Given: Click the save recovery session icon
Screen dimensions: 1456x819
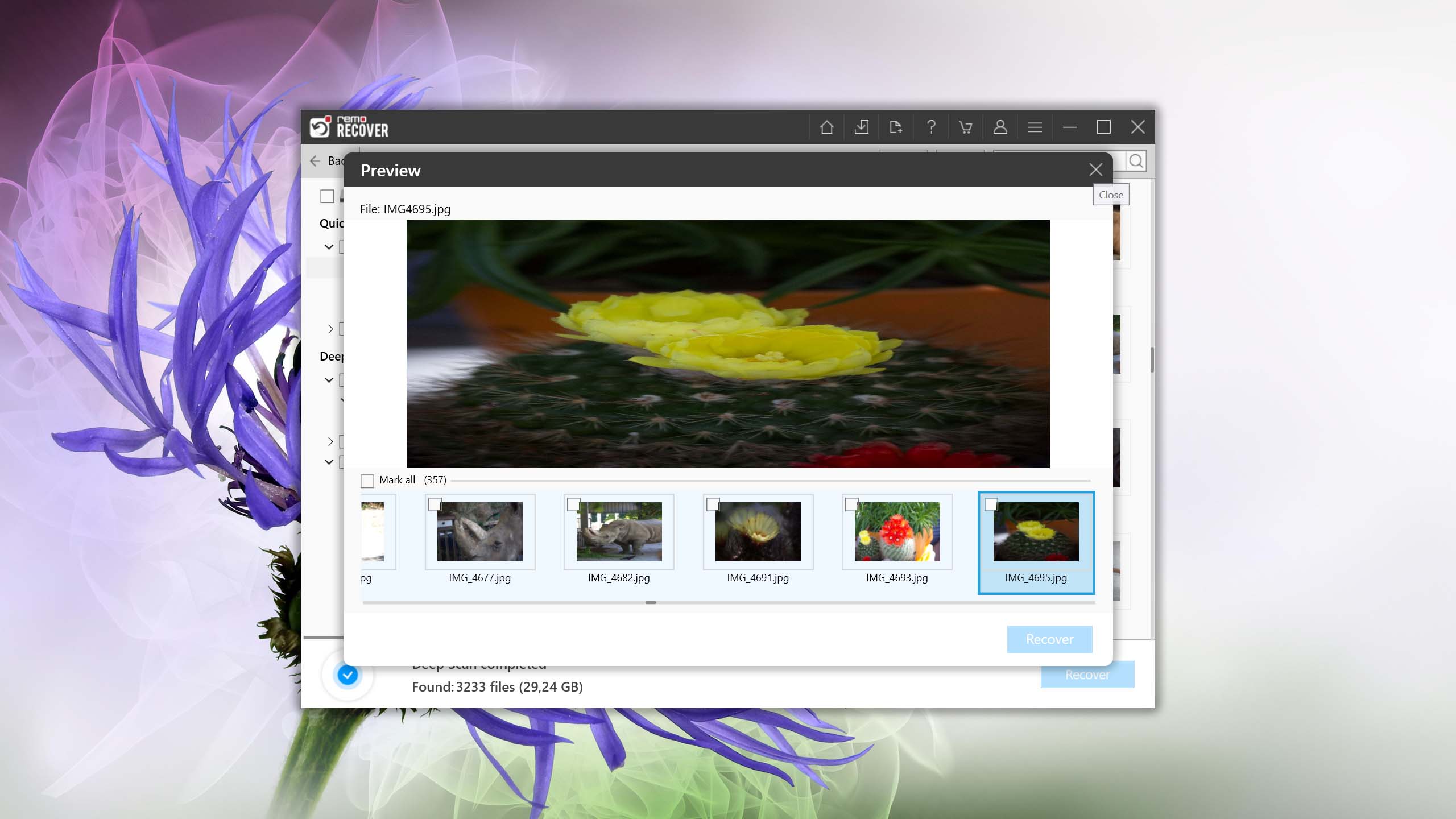Looking at the screenshot, I should click(x=862, y=127).
